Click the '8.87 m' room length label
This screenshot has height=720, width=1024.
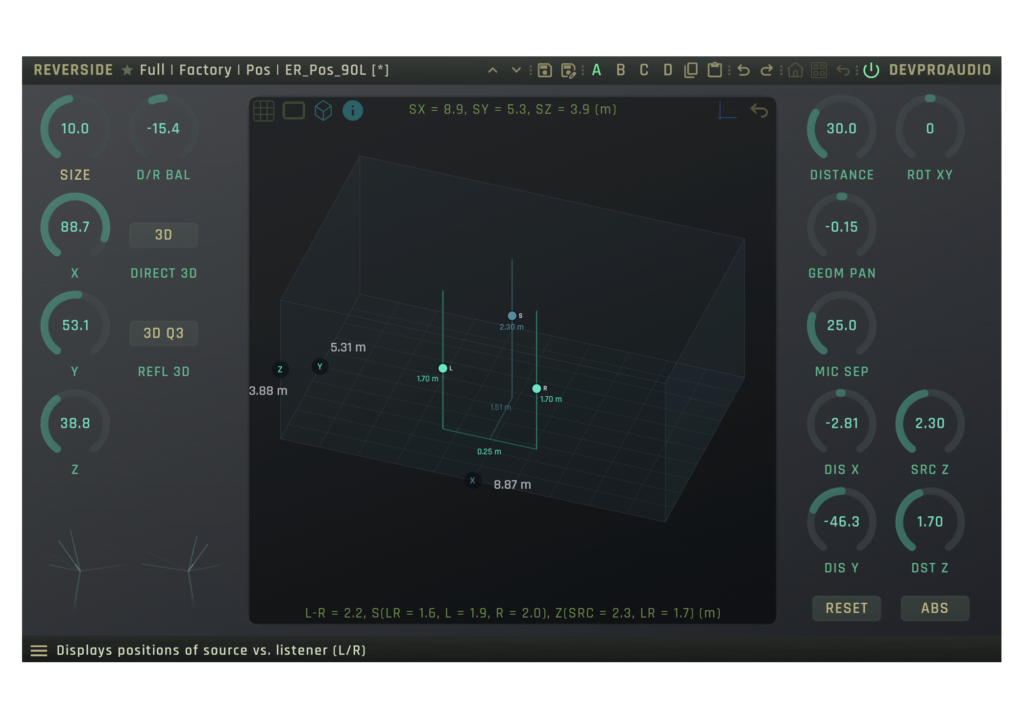click(512, 485)
